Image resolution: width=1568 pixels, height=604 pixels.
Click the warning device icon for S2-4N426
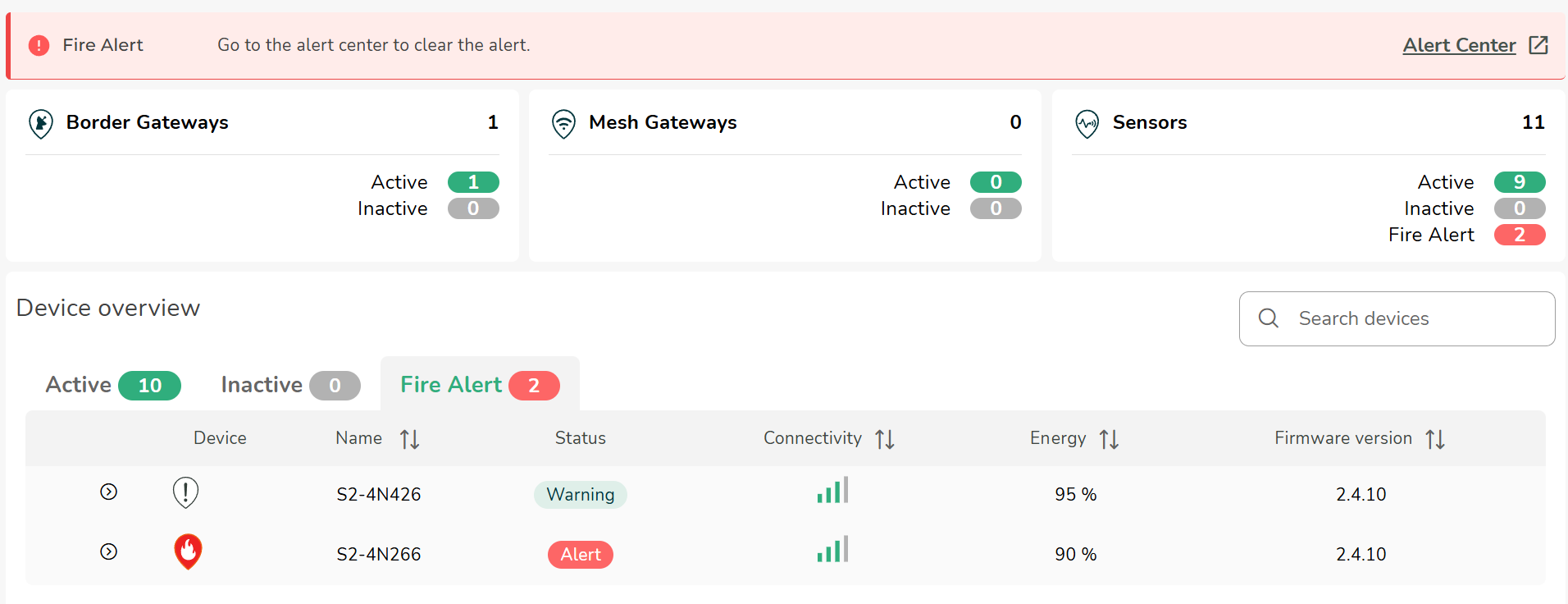pos(185,492)
